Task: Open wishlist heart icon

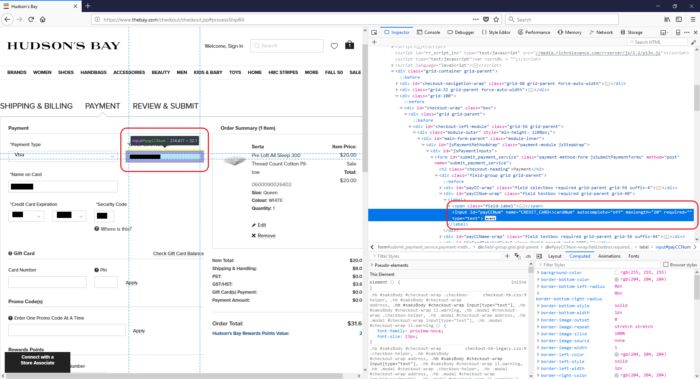Action: (x=334, y=46)
